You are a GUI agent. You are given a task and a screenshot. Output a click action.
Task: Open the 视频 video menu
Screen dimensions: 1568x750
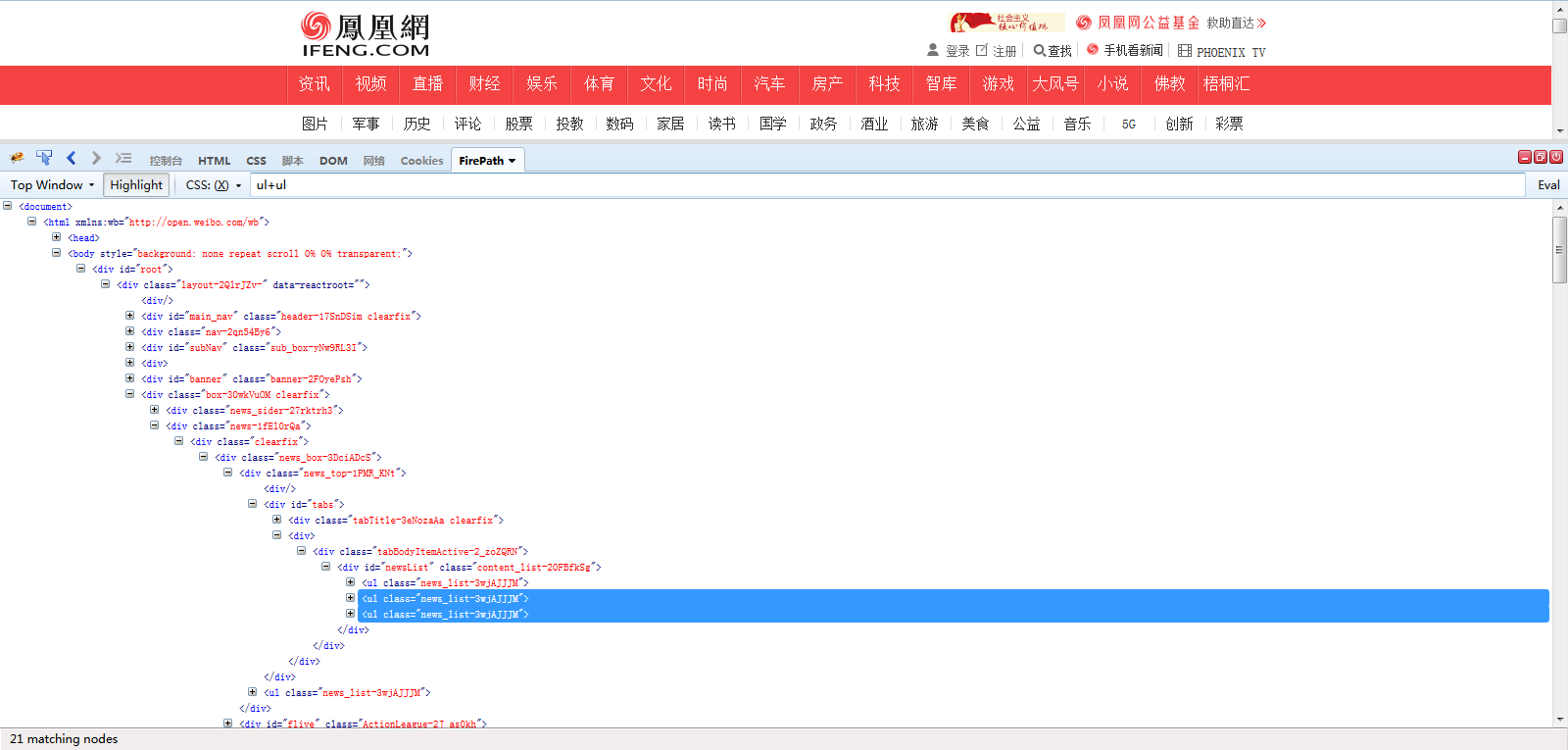click(371, 84)
